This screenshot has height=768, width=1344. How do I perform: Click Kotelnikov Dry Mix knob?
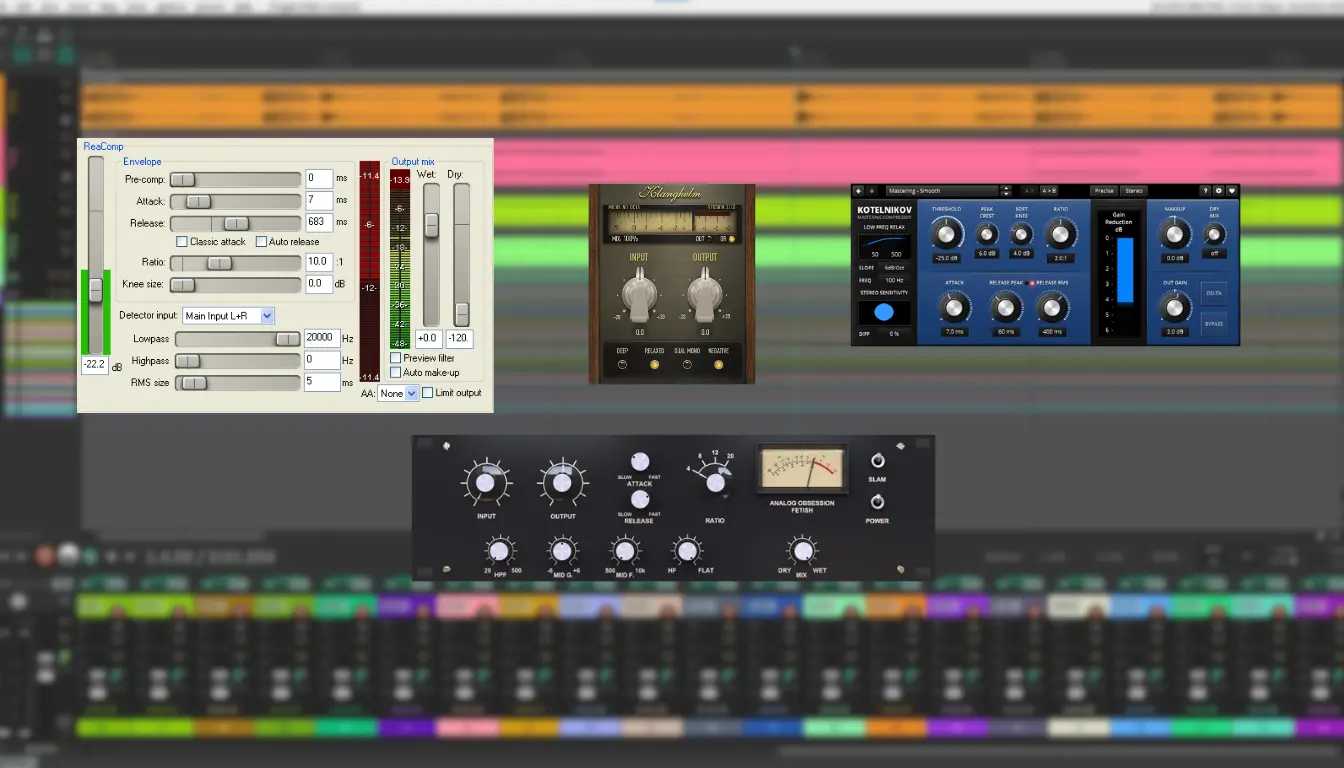[x=1214, y=234]
